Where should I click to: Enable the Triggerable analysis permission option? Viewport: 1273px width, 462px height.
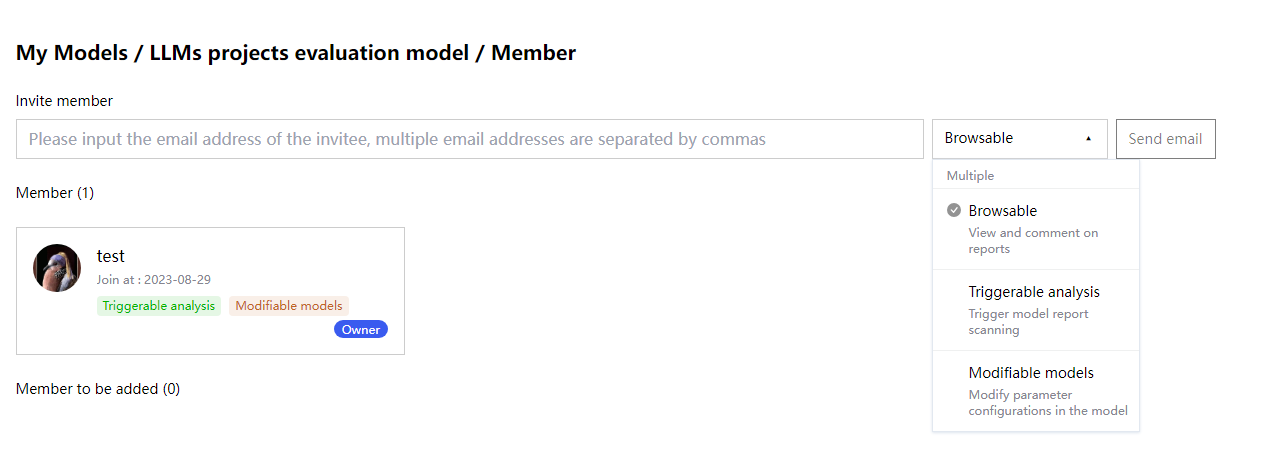pyautogui.click(x=1036, y=310)
